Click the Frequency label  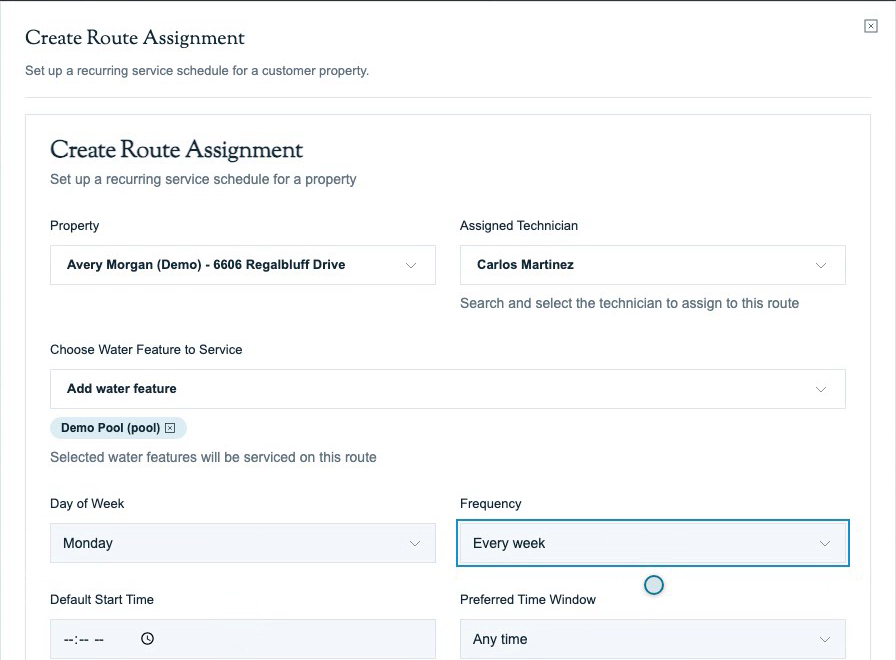pyautogui.click(x=490, y=503)
